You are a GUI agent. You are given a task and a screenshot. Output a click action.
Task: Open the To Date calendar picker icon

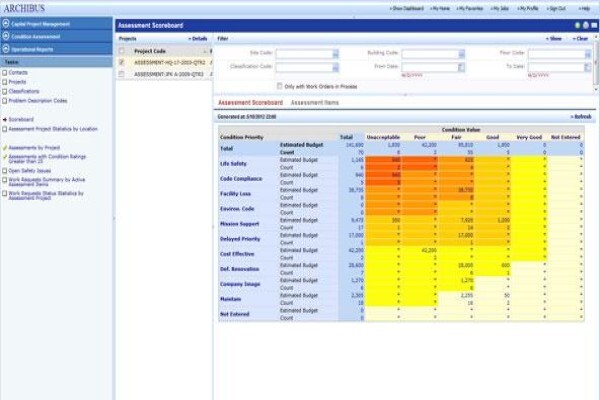coord(587,67)
